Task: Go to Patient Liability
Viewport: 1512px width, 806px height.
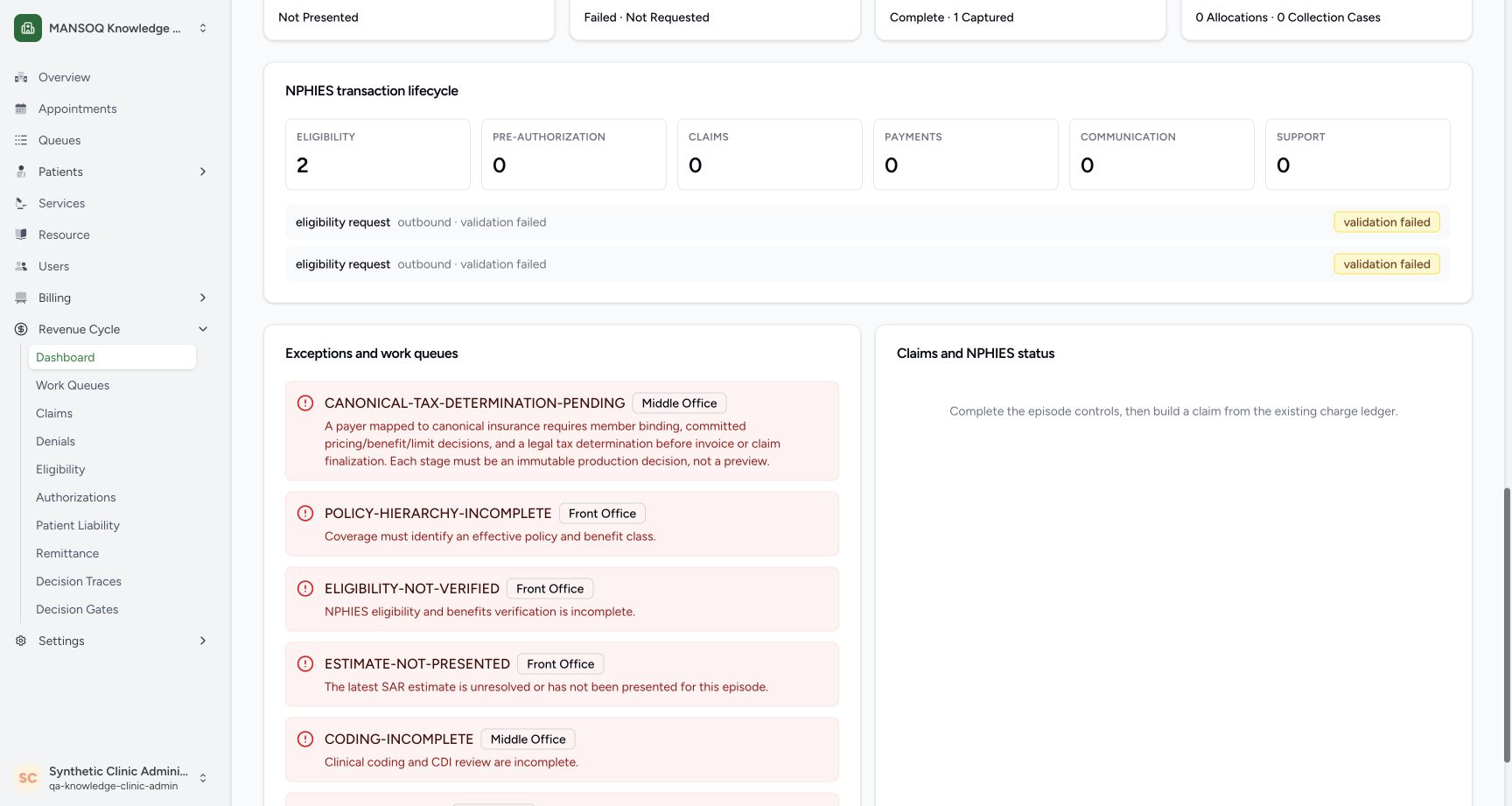Action: pyautogui.click(x=112, y=525)
